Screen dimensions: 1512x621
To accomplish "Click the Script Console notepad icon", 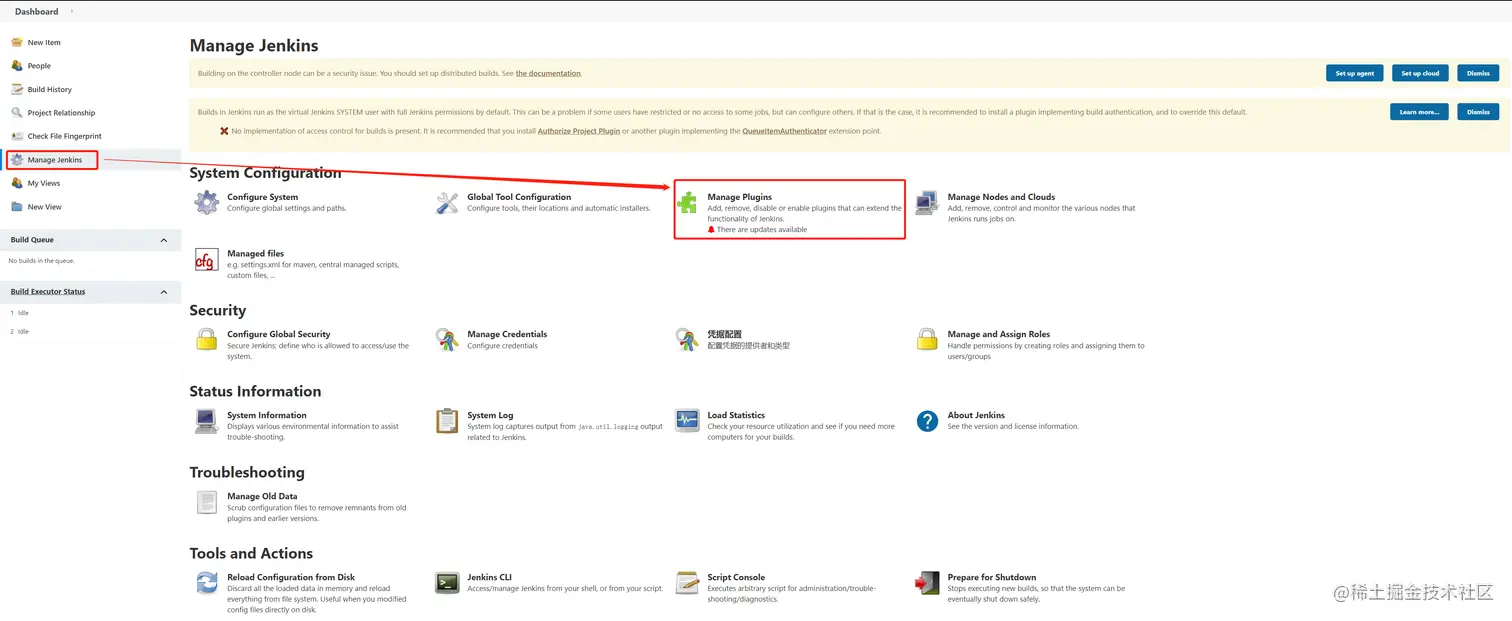I will click(x=687, y=583).
